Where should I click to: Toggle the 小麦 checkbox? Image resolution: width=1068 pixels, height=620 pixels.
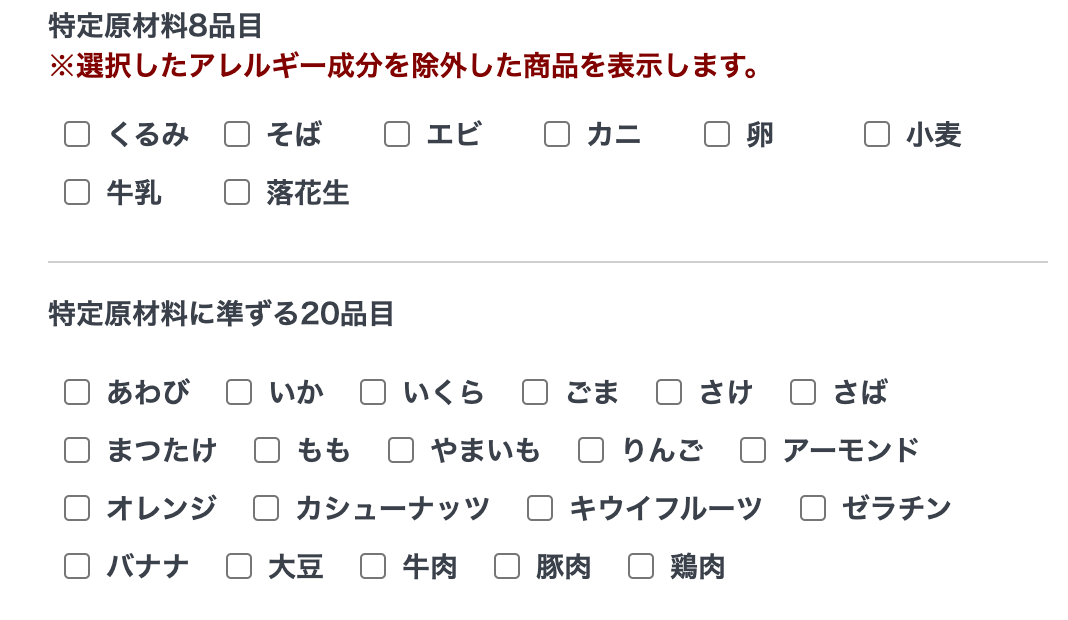(877, 134)
